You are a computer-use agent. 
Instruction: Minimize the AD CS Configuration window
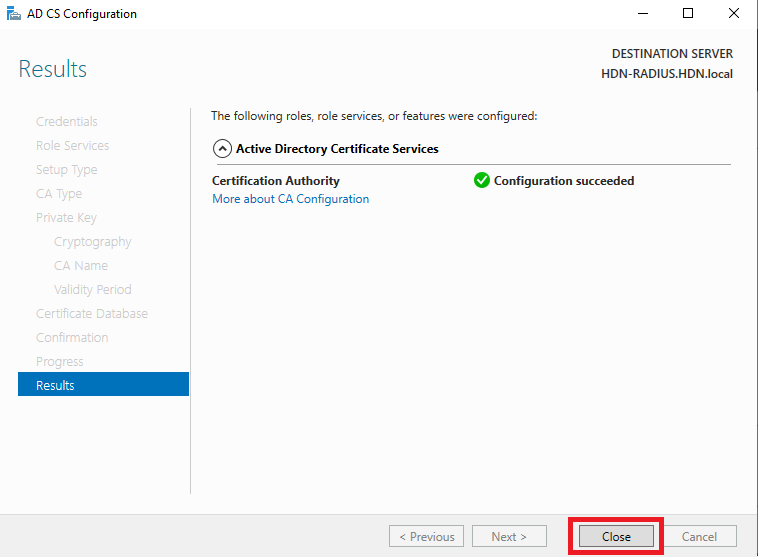point(642,14)
